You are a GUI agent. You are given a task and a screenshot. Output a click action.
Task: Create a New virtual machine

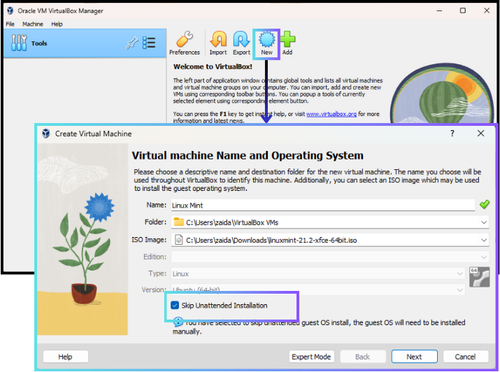pyautogui.click(x=267, y=44)
